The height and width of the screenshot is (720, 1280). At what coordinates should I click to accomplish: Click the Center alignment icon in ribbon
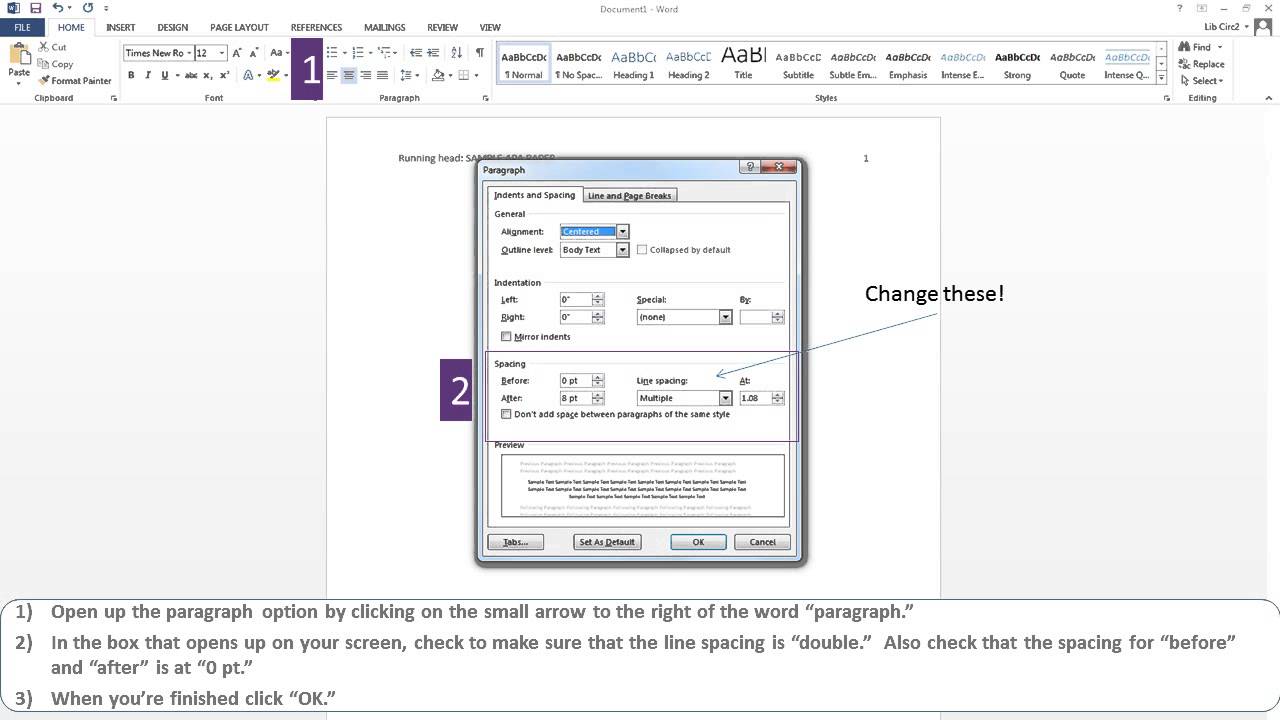point(349,75)
